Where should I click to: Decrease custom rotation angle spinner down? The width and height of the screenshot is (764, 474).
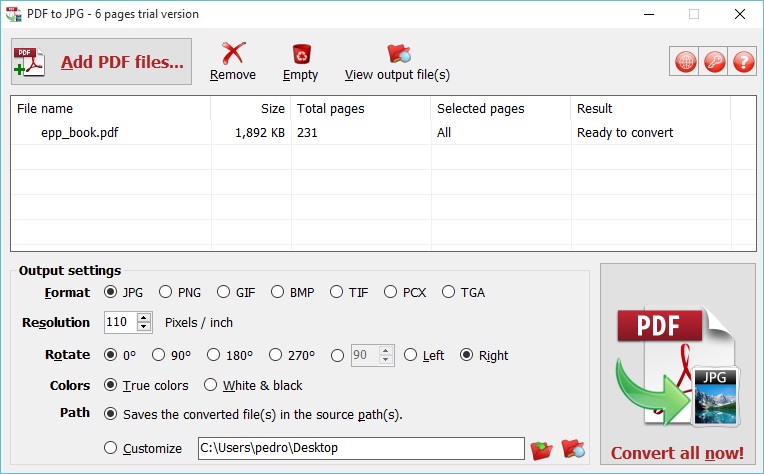point(386,360)
